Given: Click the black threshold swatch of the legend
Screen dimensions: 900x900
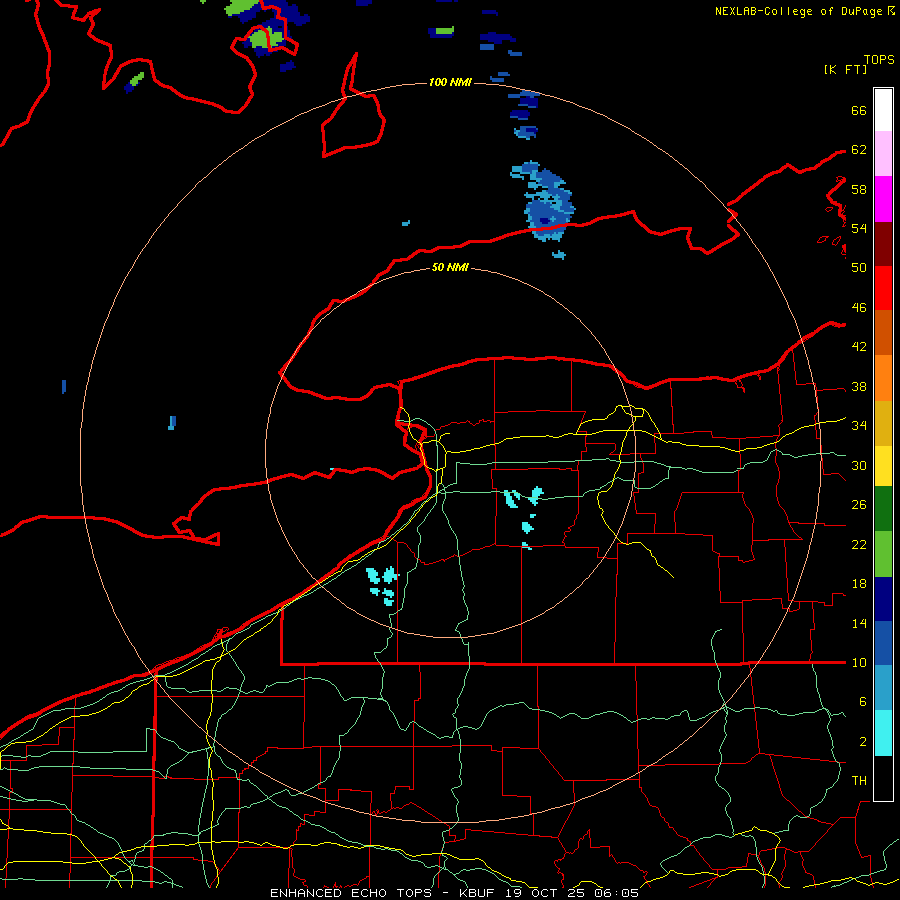Looking at the screenshot, I should [x=883, y=778].
